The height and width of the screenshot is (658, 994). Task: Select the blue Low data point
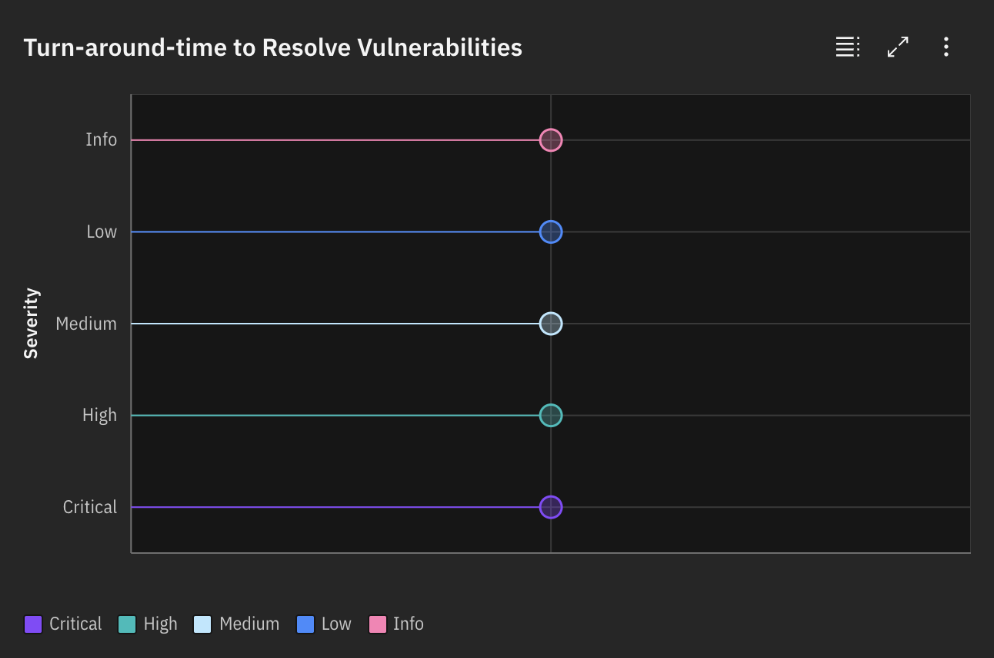tap(551, 232)
